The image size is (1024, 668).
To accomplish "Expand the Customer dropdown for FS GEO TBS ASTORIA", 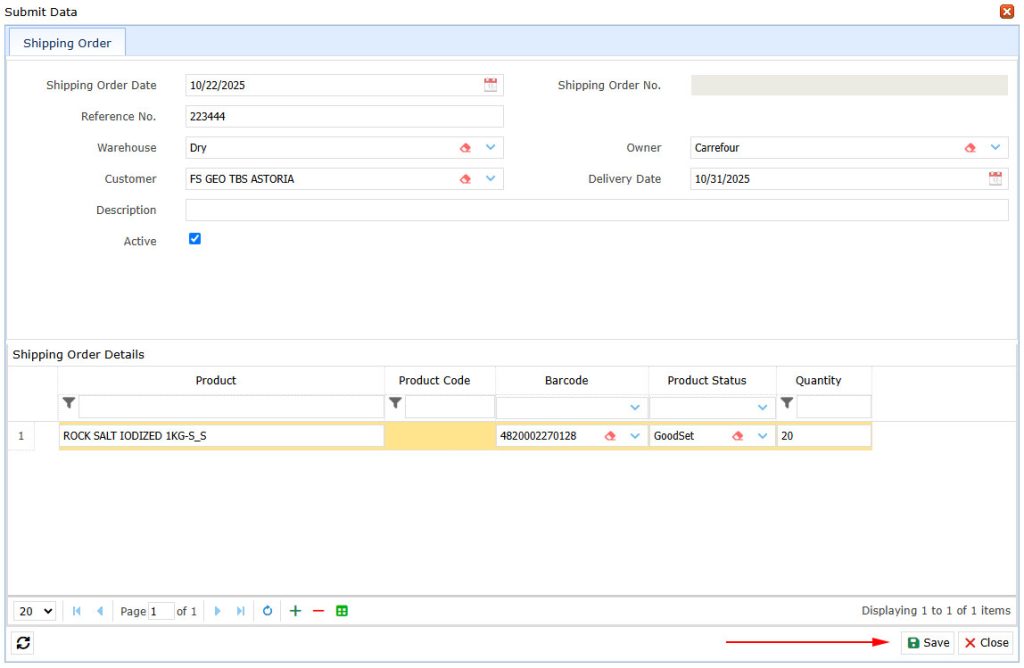I will (489, 178).
